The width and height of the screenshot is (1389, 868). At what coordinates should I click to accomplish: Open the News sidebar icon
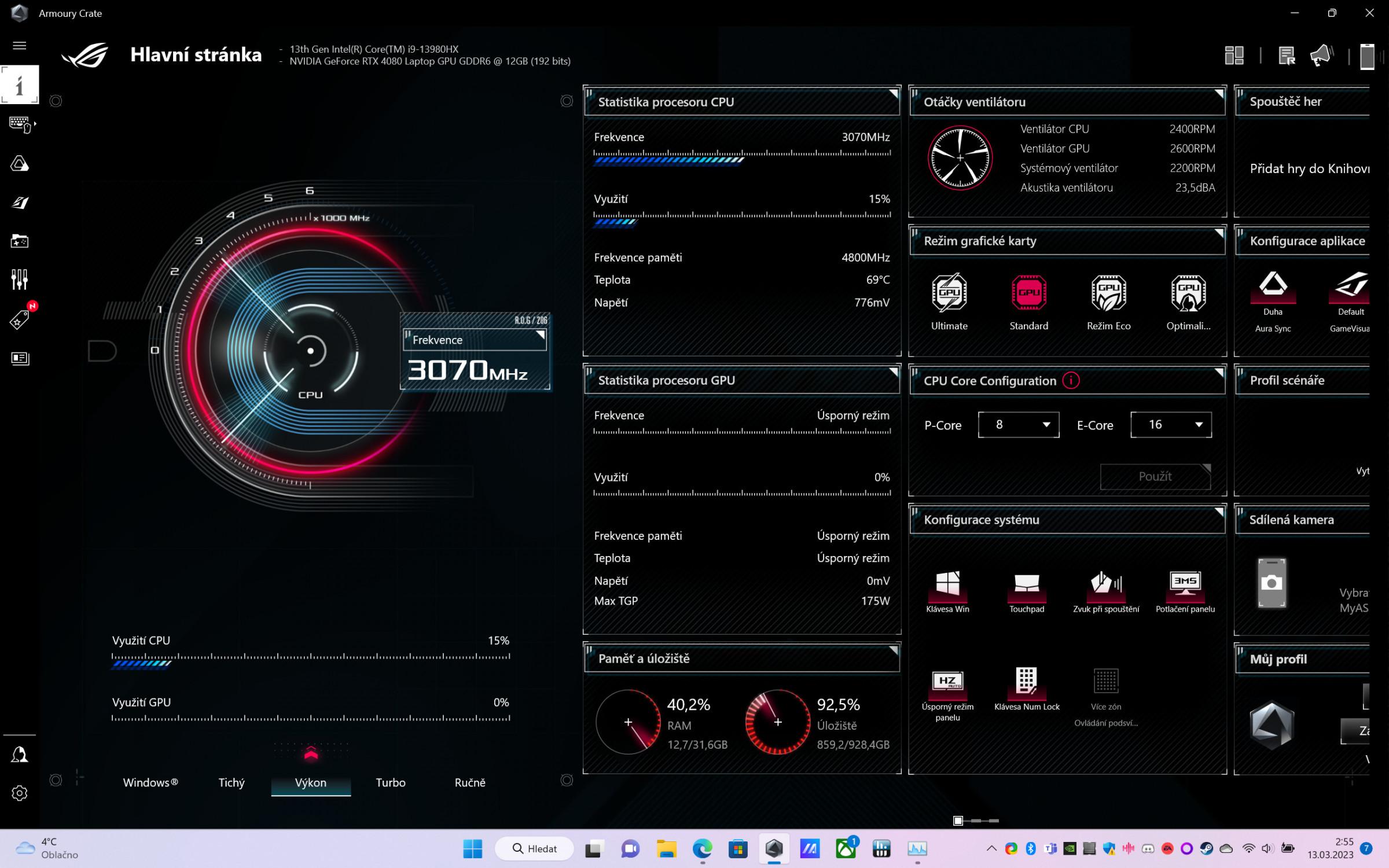pyautogui.click(x=20, y=358)
